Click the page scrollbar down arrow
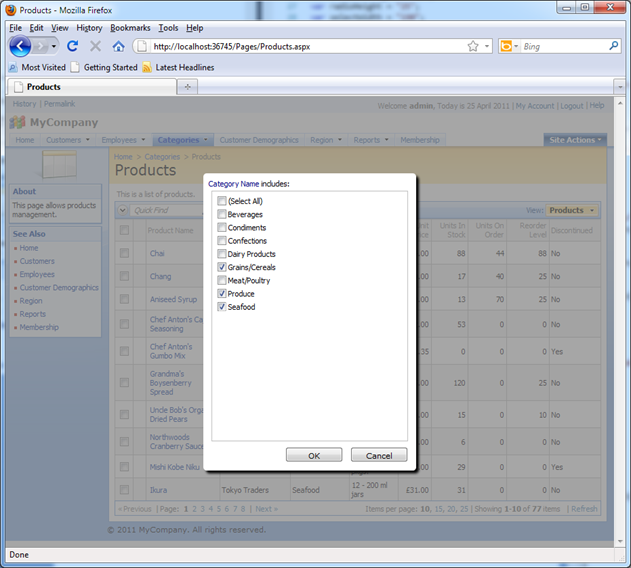Screen dimensions: 631x568 click(x=620, y=541)
